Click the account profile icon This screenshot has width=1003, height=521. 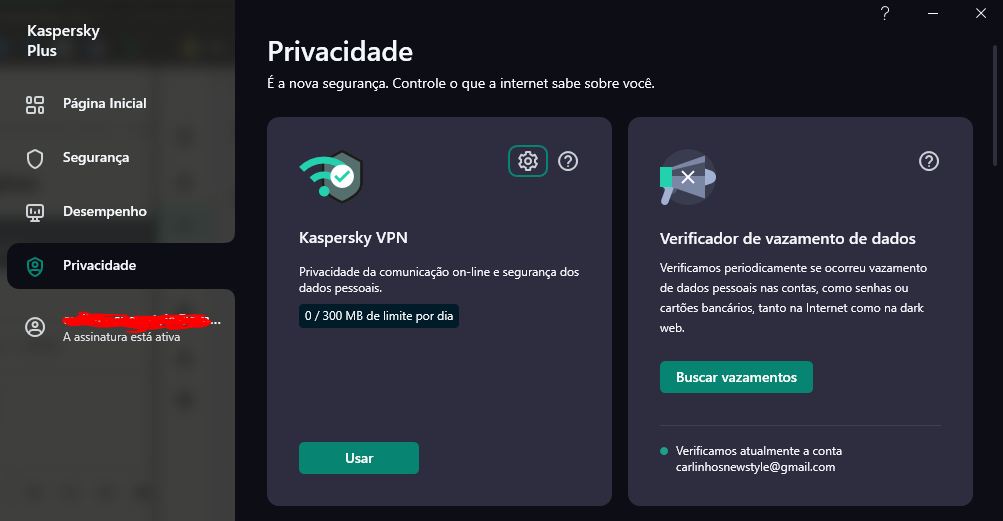click(x=35, y=328)
